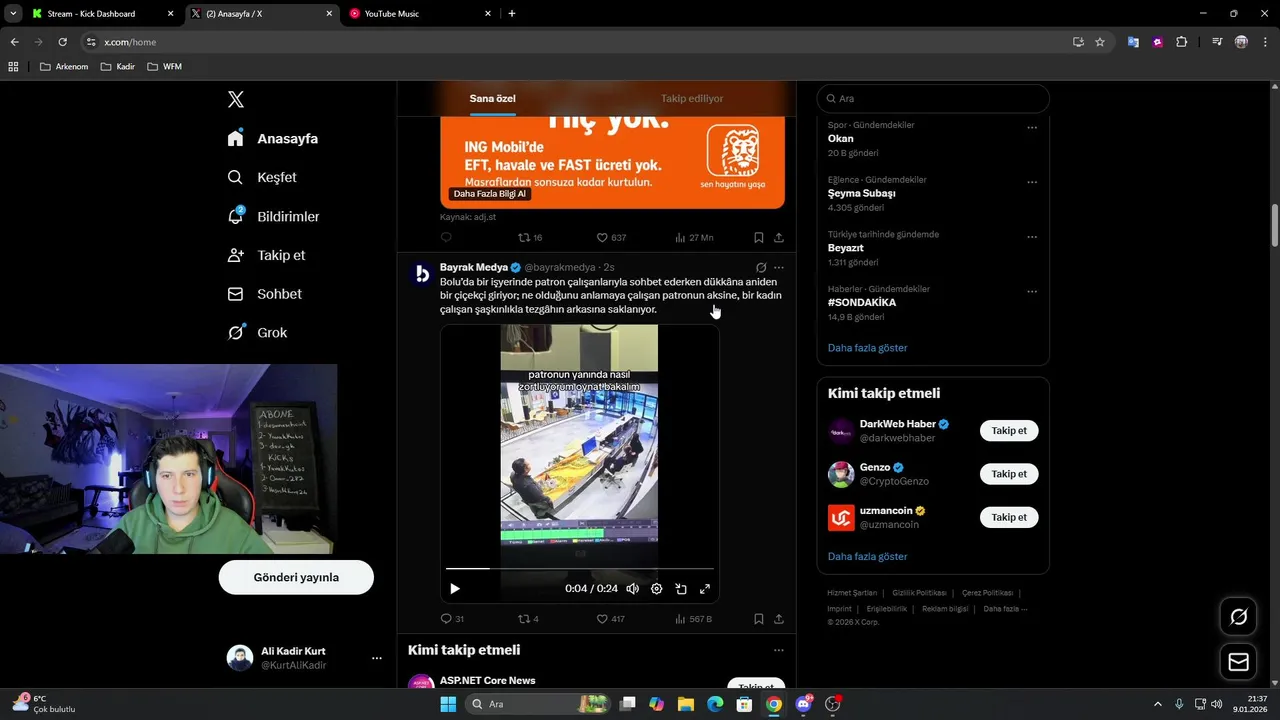The height and width of the screenshot is (720, 1280).
Task: Open the Takip et sidebar item
Action: tap(266, 255)
